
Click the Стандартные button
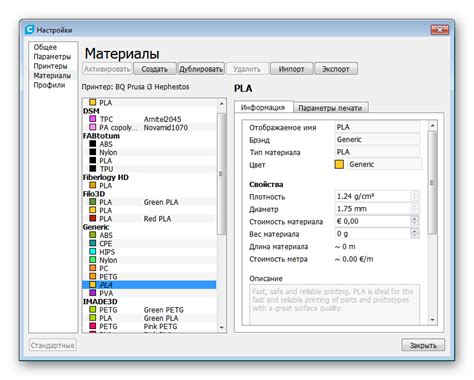coord(52,345)
